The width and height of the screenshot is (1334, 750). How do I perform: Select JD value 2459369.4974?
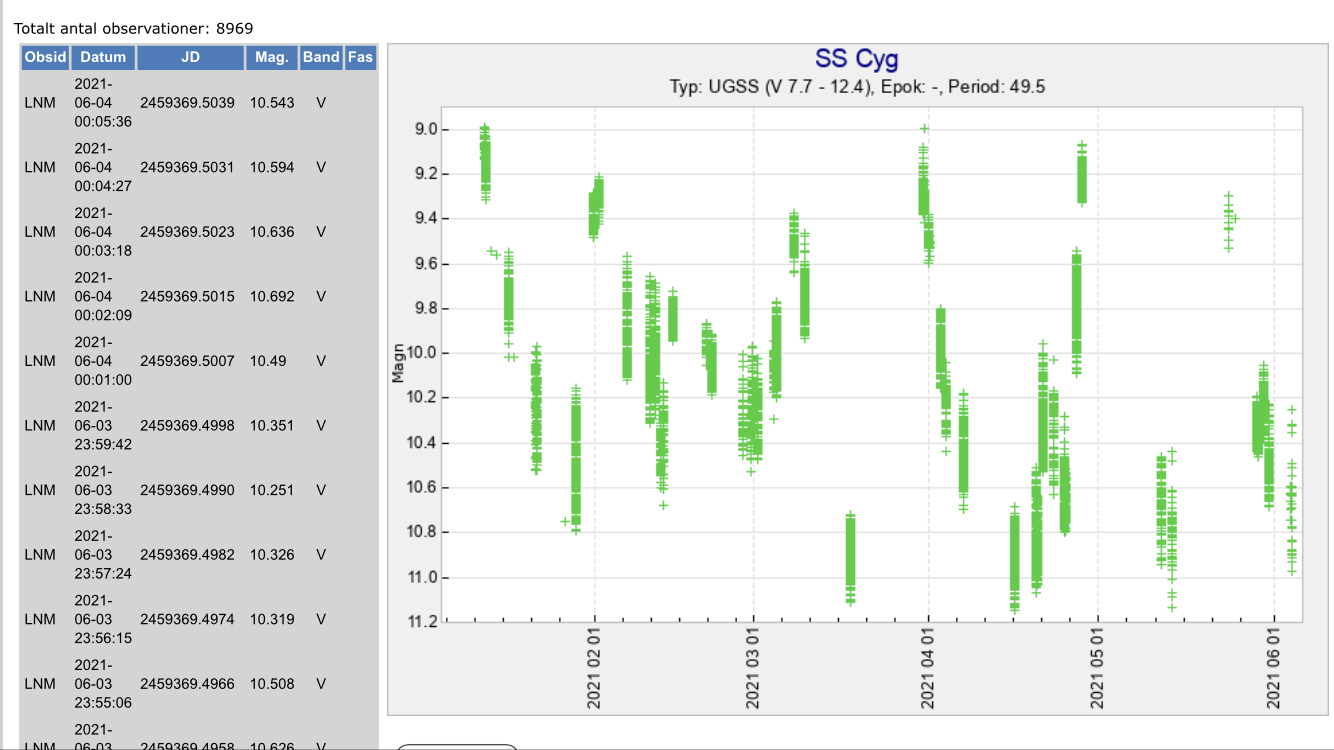coord(187,619)
